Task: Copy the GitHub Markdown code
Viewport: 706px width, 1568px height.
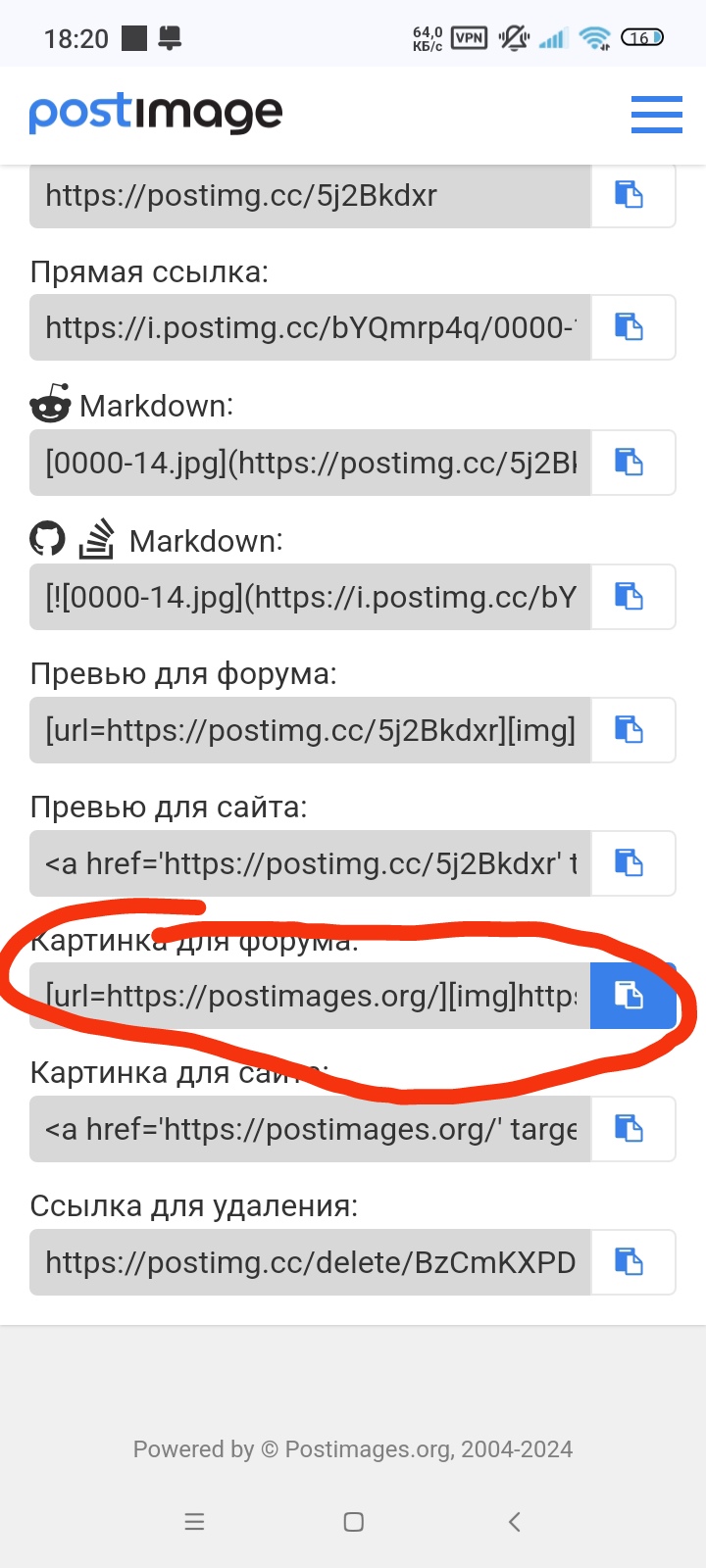Action: pyautogui.click(x=632, y=596)
